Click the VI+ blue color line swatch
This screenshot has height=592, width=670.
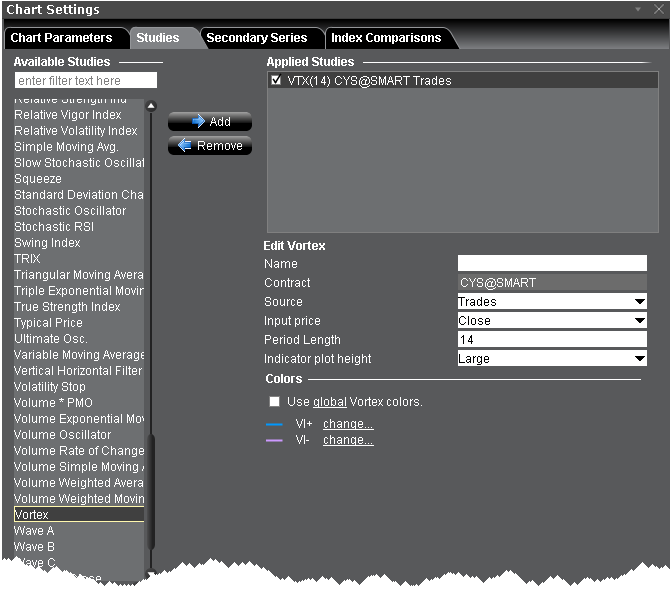coord(275,424)
